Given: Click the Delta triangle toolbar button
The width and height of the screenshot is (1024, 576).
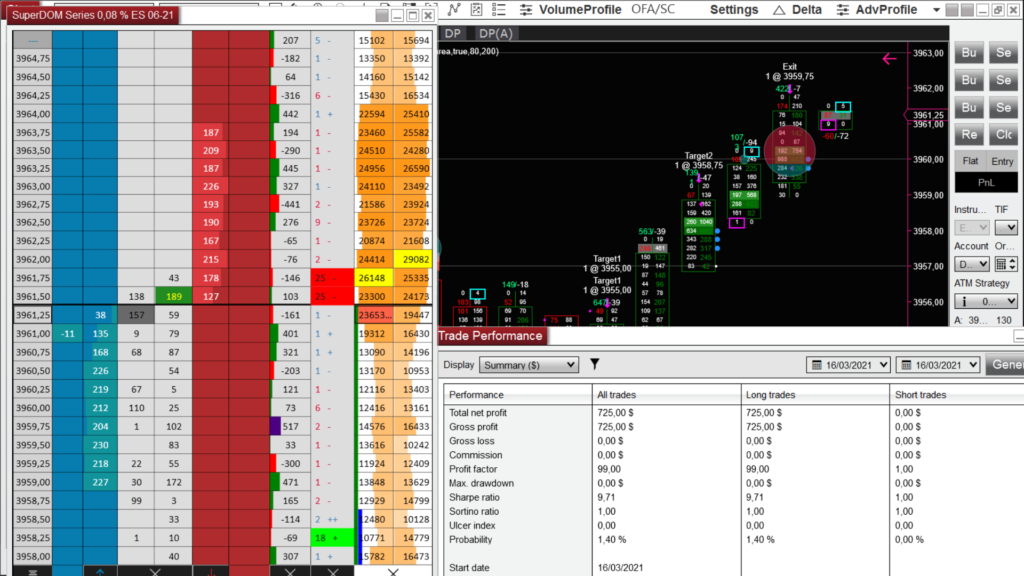Looking at the screenshot, I should tap(797, 9).
